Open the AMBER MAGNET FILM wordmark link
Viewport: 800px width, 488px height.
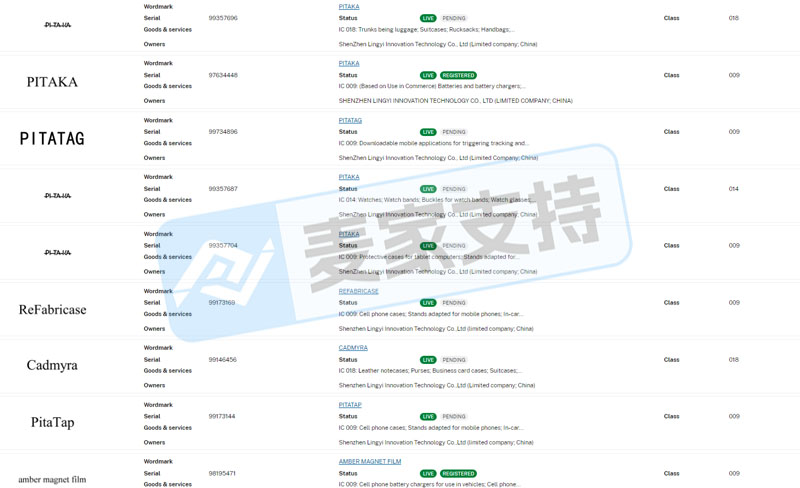[370, 461]
